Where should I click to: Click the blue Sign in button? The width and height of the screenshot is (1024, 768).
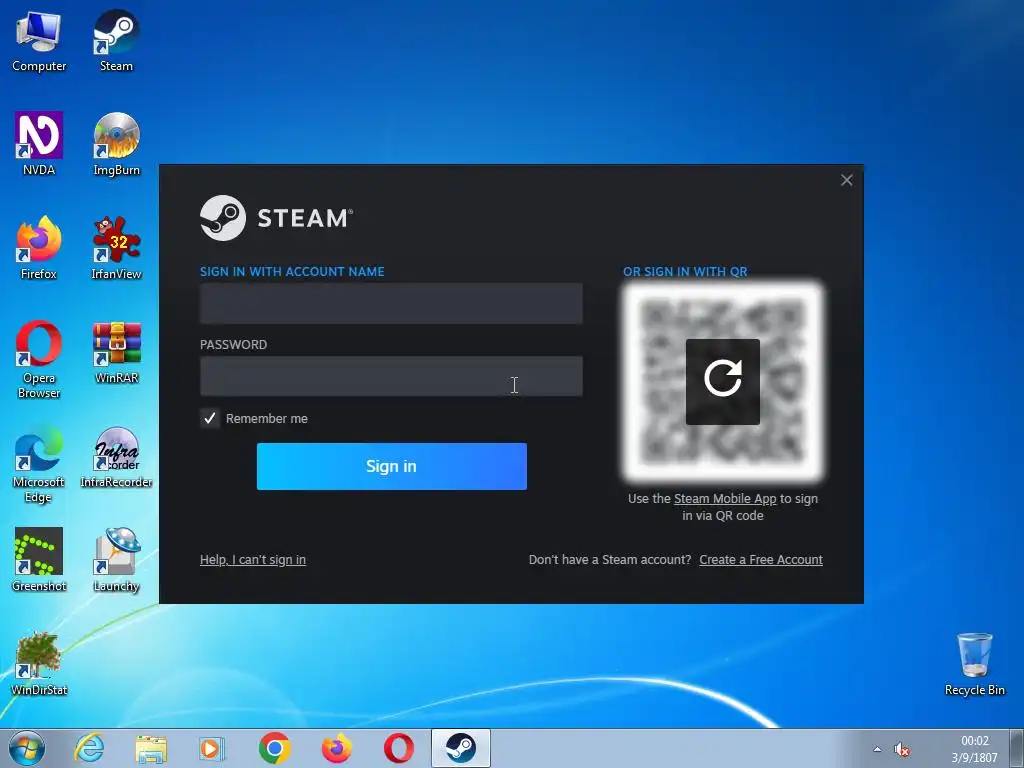point(392,466)
